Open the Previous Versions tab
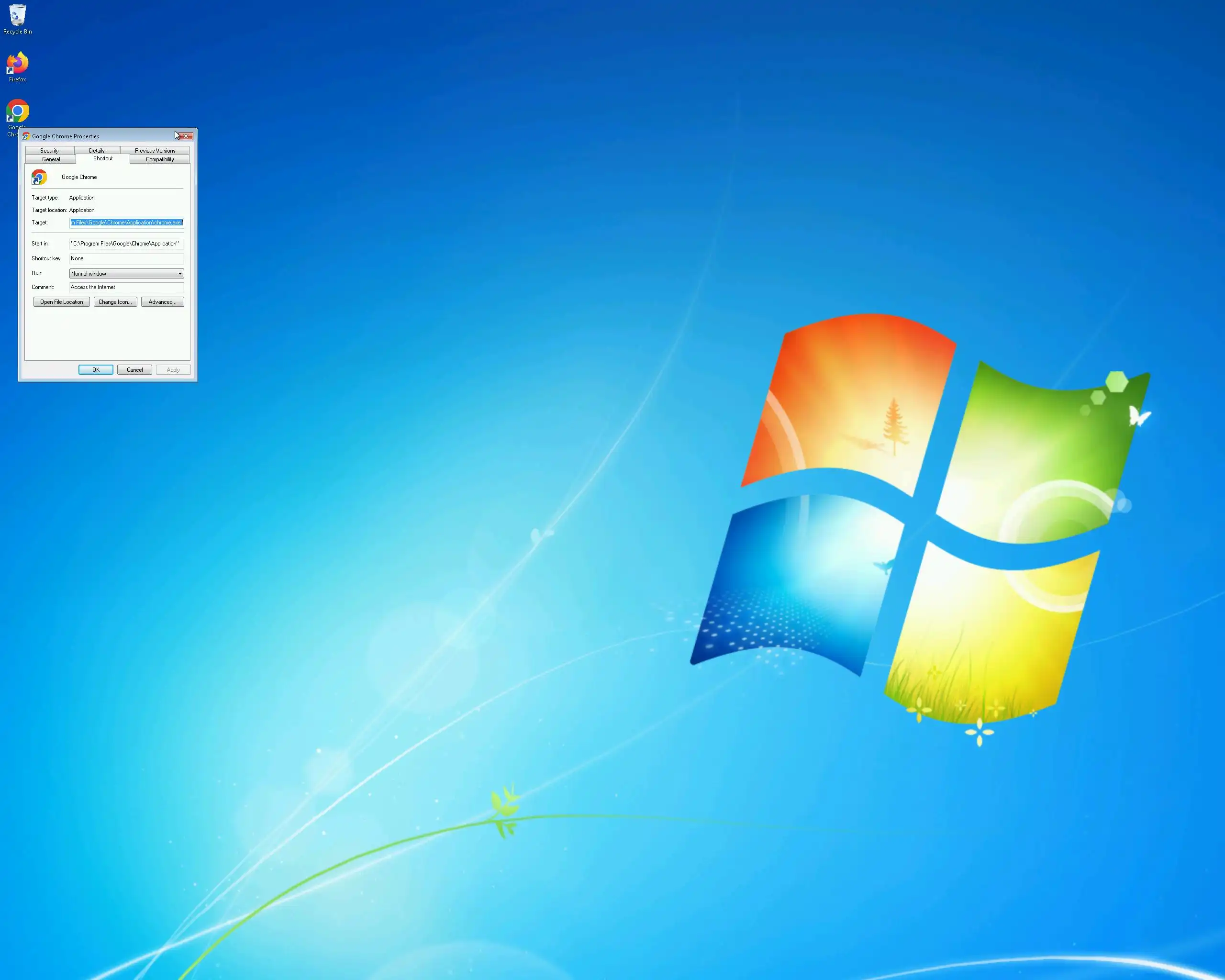Image resolution: width=1225 pixels, height=980 pixels. 155,151
